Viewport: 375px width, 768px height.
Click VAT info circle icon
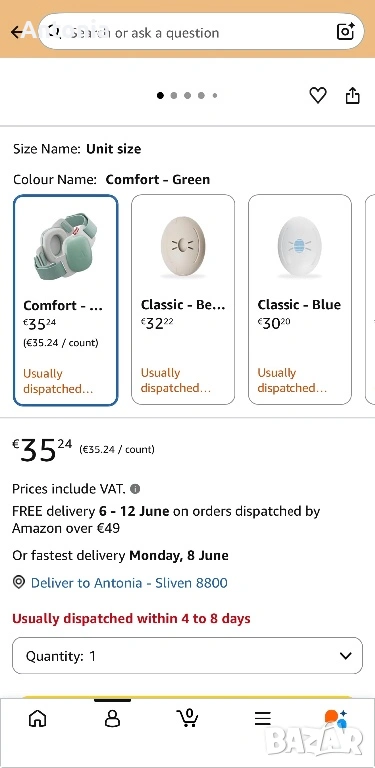click(136, 489)
